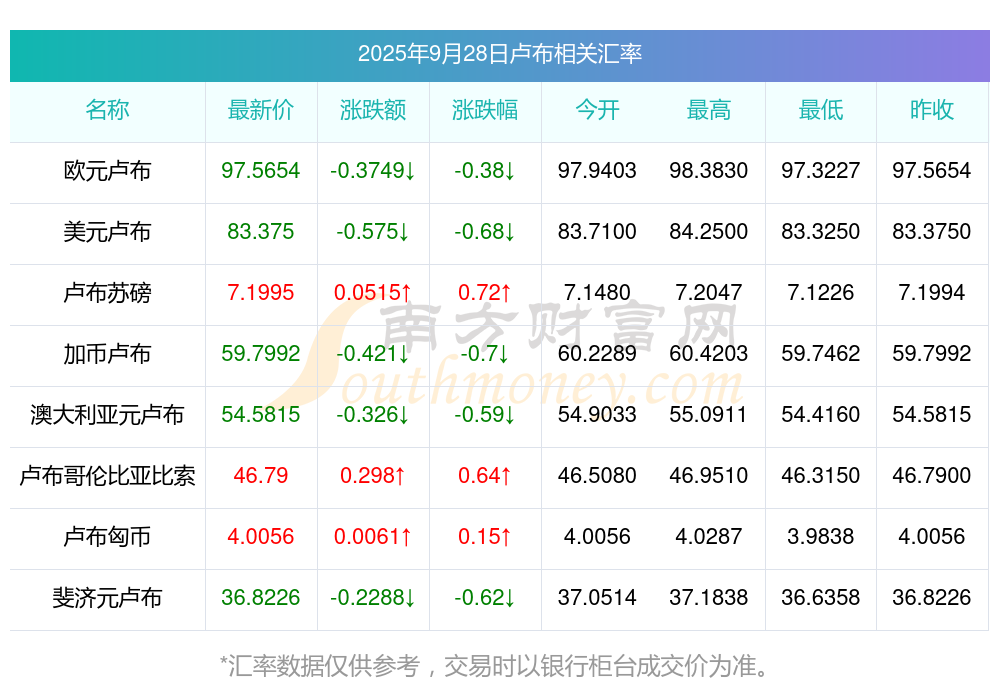
Task: Click the 欧元卢布 row name
Action: point(107,171)
